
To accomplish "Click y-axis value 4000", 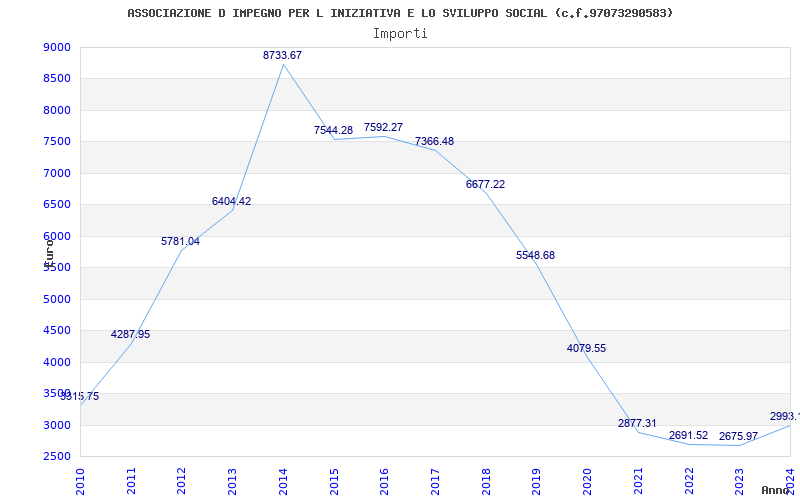I will (57, 362).
